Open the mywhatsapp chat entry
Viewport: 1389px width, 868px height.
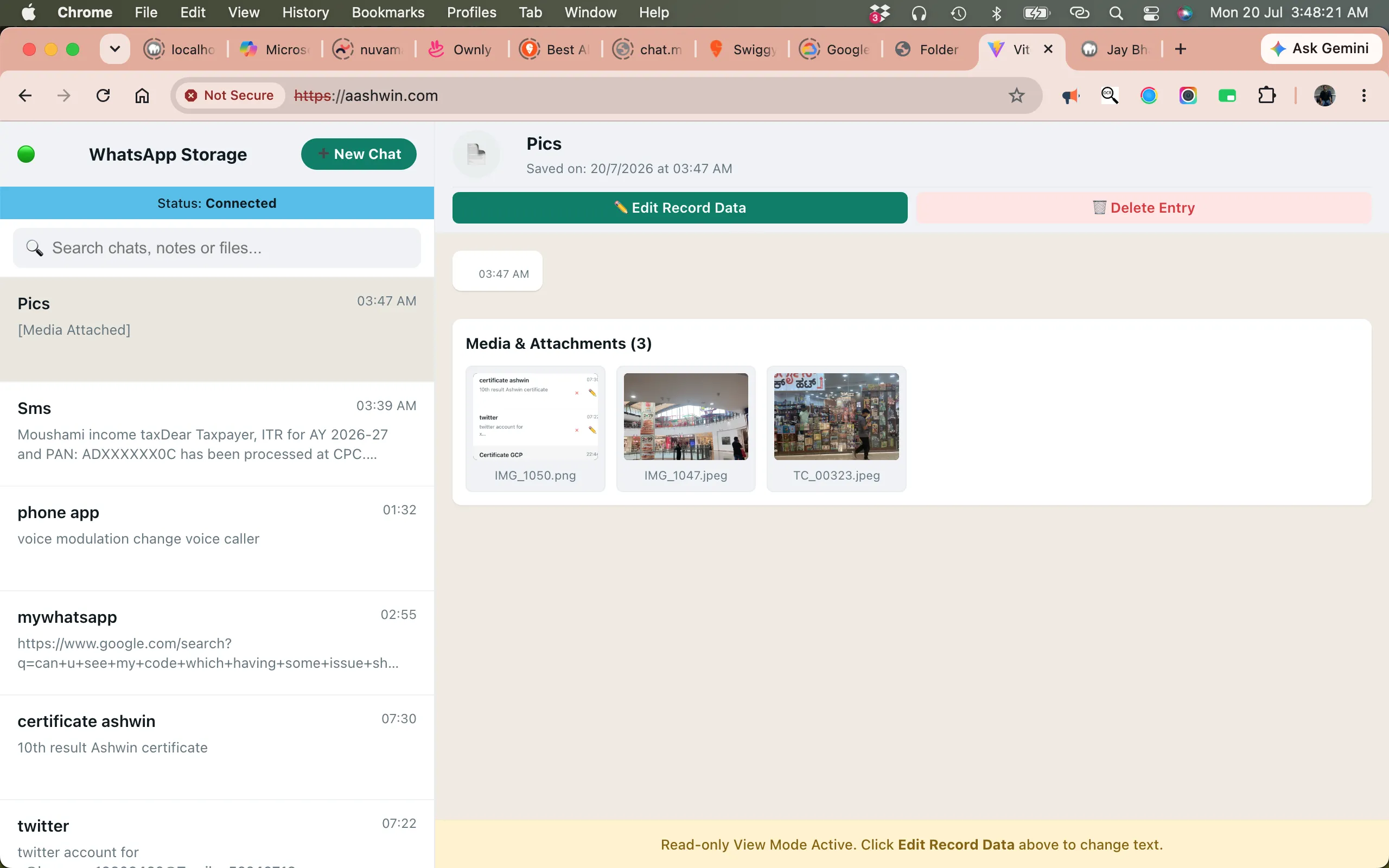(217, 643)
